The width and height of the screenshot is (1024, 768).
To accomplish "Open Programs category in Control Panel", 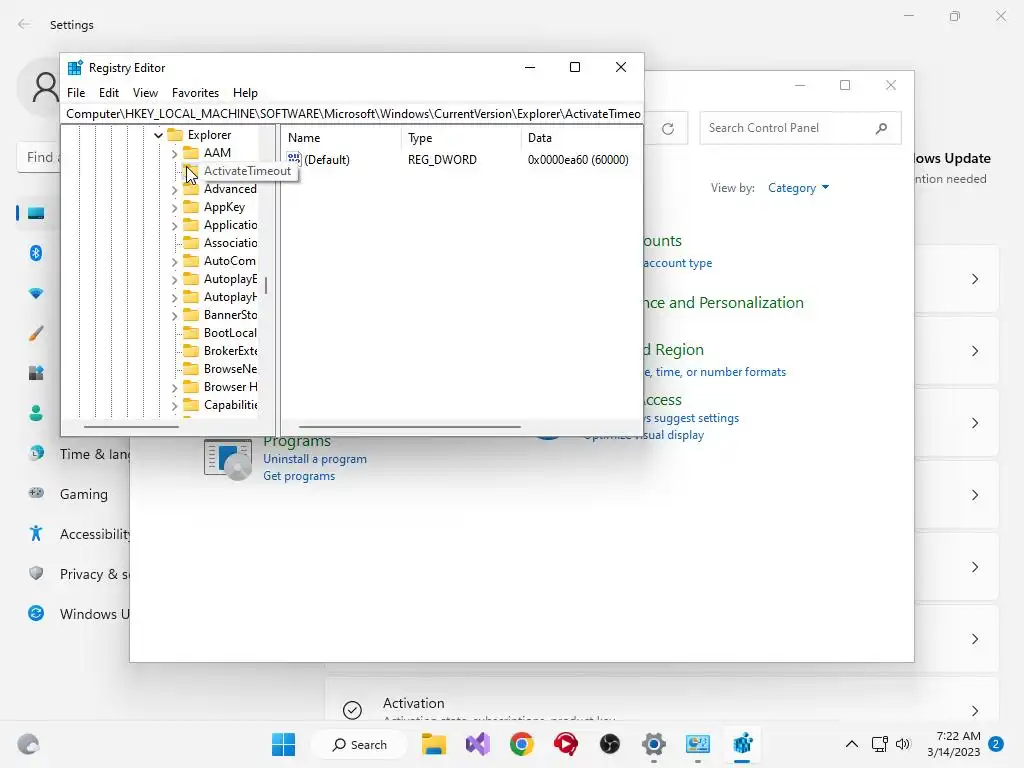I will (x=297, y=442).
